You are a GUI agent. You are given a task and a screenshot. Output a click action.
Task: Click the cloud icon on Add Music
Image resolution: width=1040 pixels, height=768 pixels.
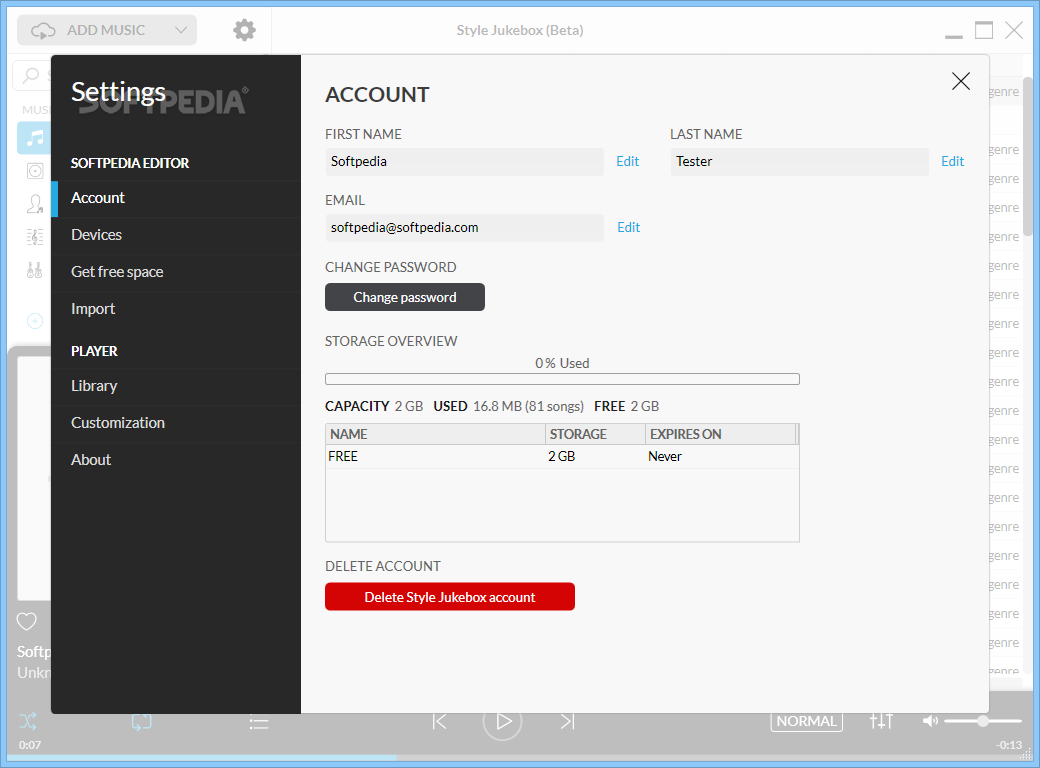point(43,30)
